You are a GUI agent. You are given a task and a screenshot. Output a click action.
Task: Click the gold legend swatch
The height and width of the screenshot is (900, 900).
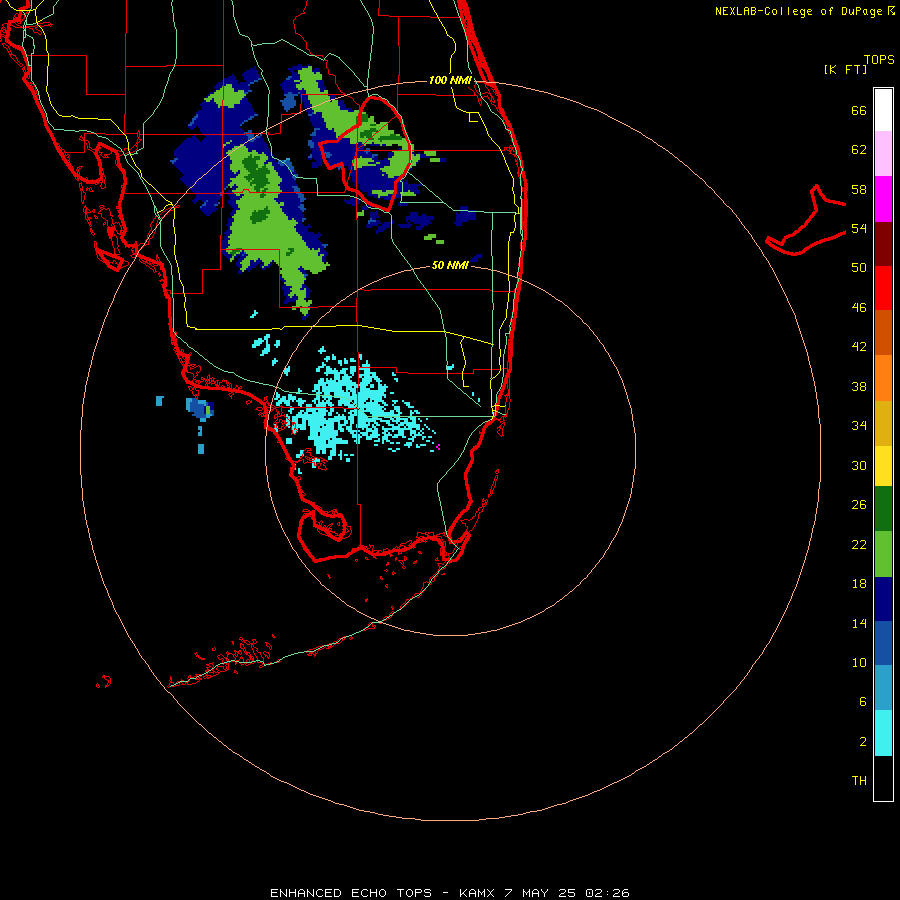pyautogui.click(x=883, y=423)
